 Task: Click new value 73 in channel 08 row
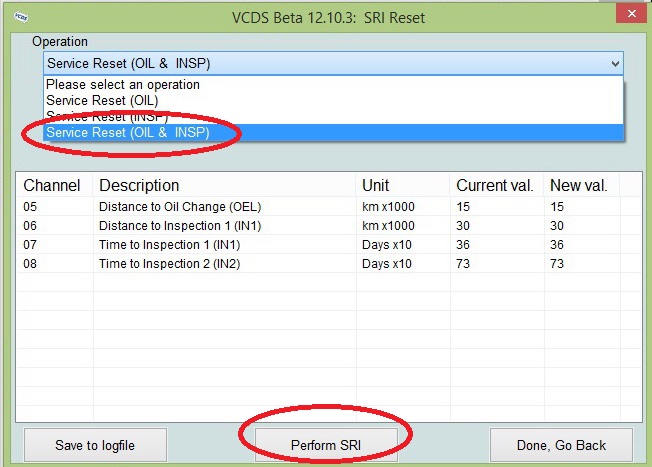coord(557,264)
